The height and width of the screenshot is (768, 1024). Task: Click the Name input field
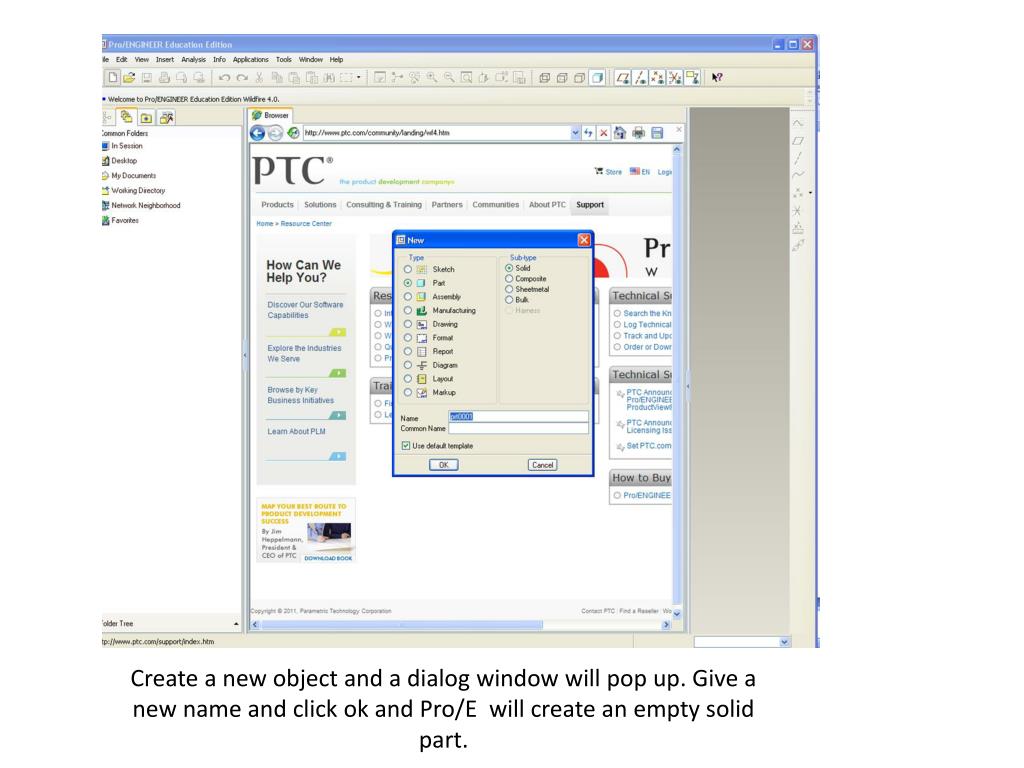tap(519, 417)
